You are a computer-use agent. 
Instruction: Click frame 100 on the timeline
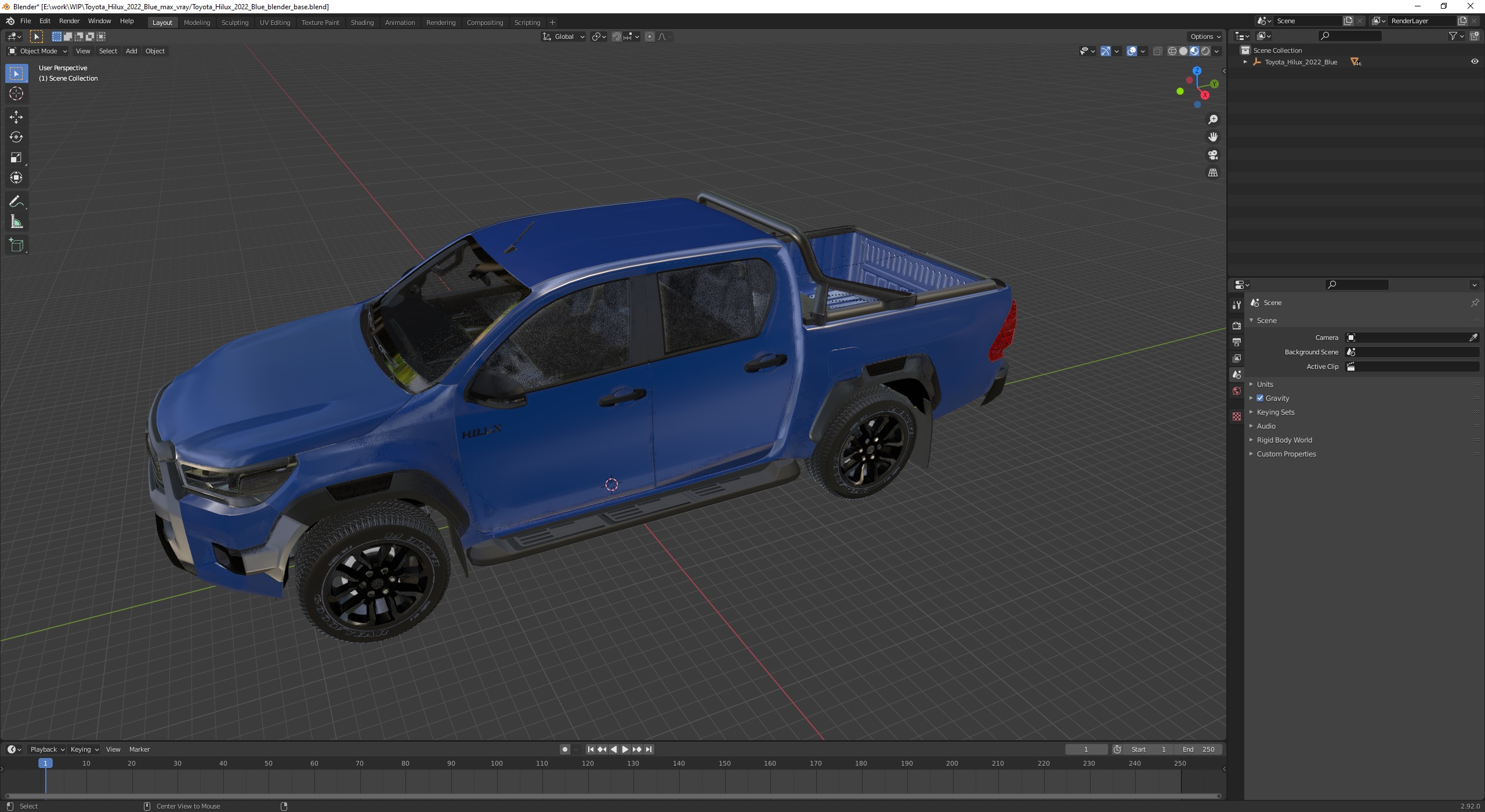point(497,764)
